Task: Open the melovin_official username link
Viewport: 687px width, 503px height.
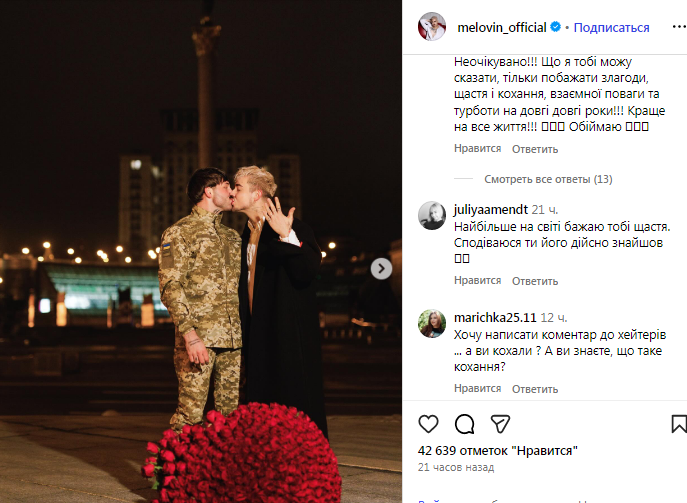Action: click(502, 27)
